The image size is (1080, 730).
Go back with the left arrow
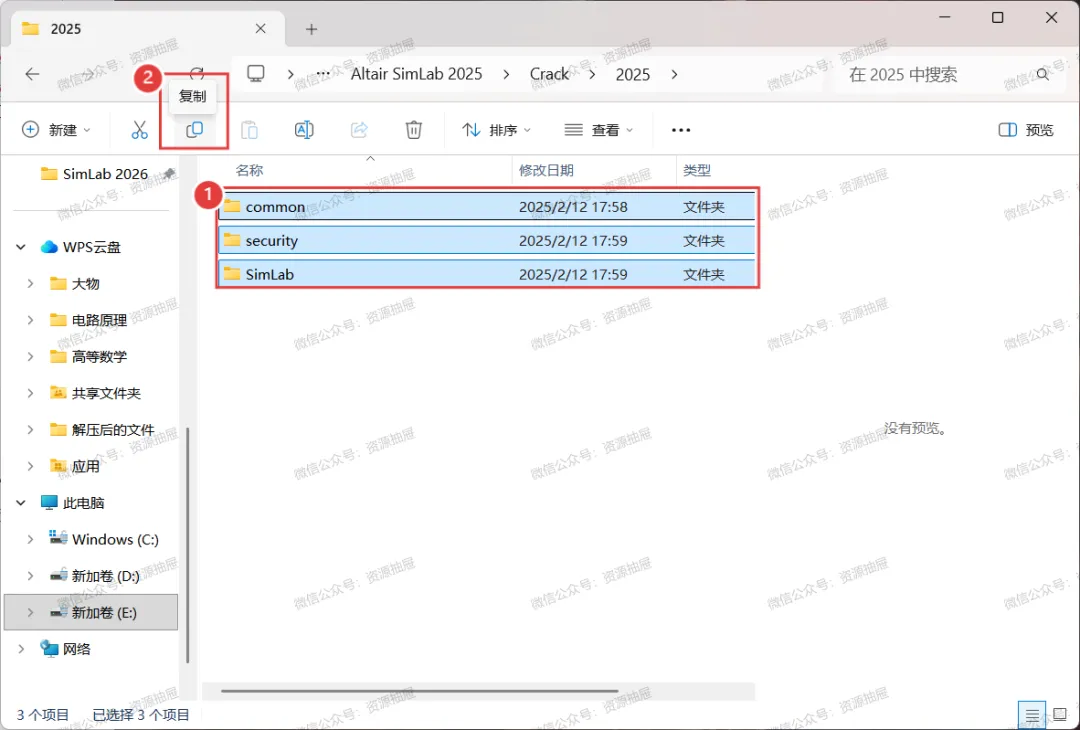(32, 74)
